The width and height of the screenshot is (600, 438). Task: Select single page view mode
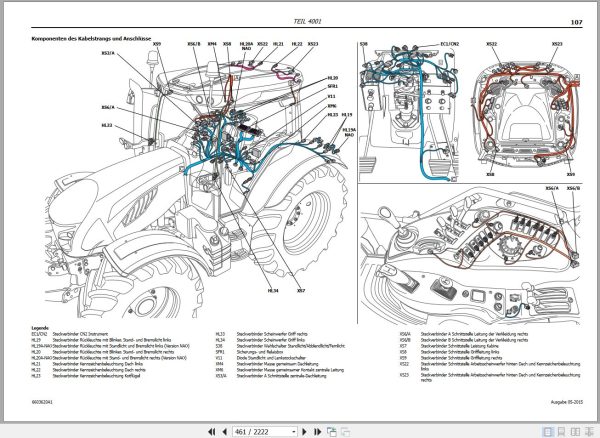tap(548, 431)
